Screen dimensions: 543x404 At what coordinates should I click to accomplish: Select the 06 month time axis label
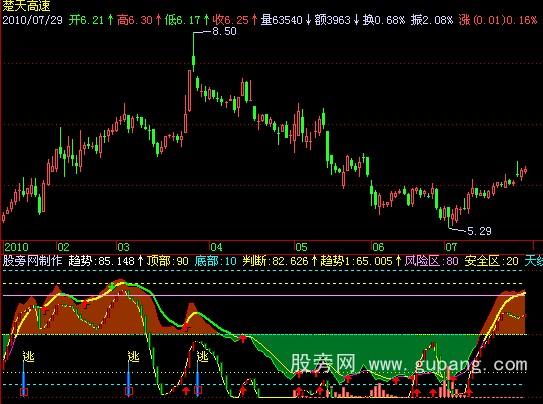[378, 247]
